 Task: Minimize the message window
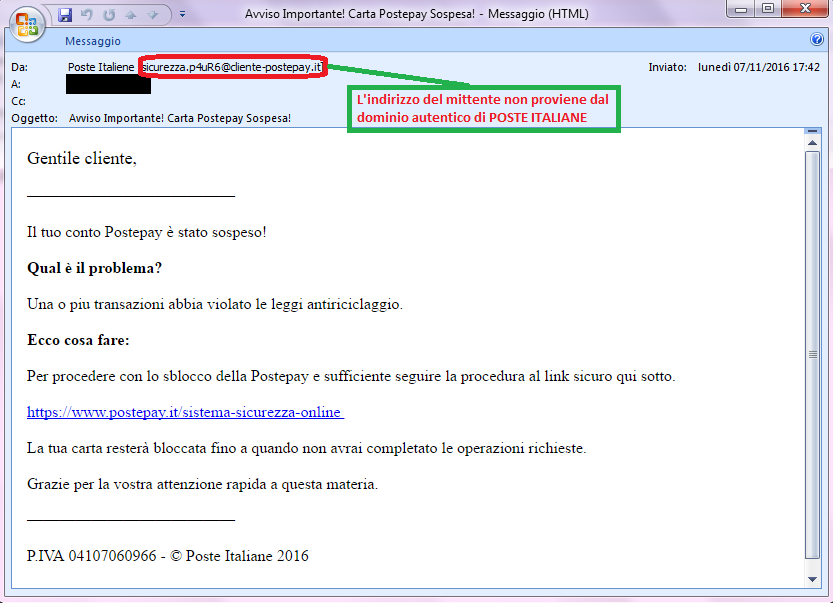point(742,9)
